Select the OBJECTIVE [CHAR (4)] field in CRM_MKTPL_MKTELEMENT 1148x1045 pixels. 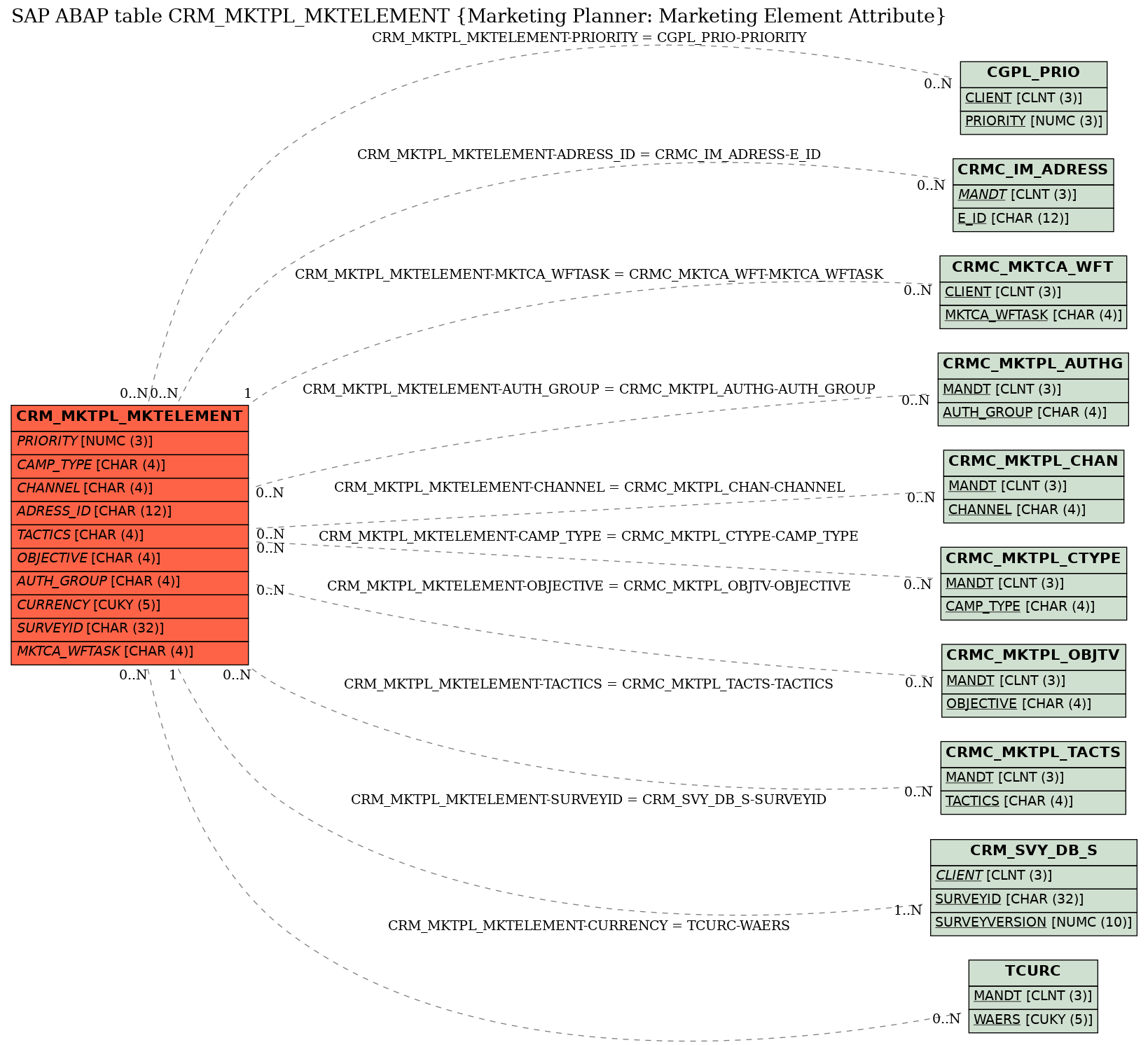point(130,559)
